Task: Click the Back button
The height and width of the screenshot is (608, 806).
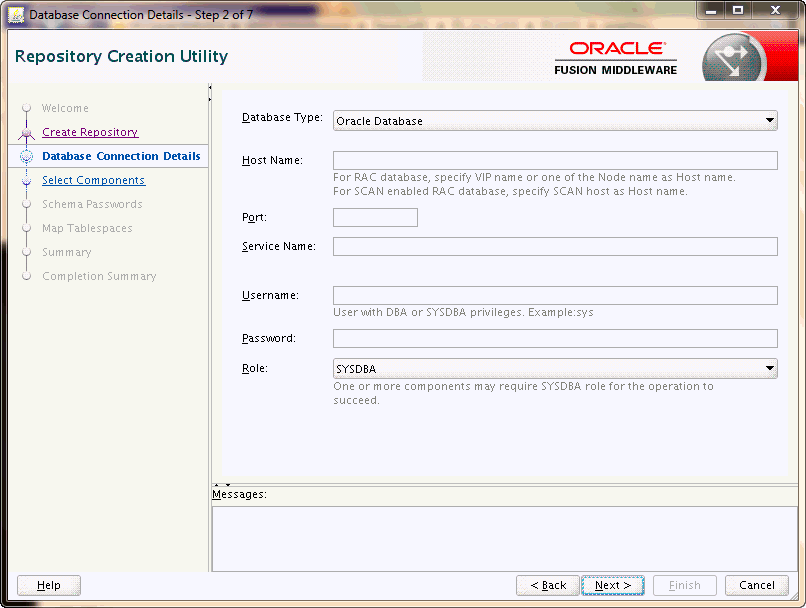Action: pos(548,585)
